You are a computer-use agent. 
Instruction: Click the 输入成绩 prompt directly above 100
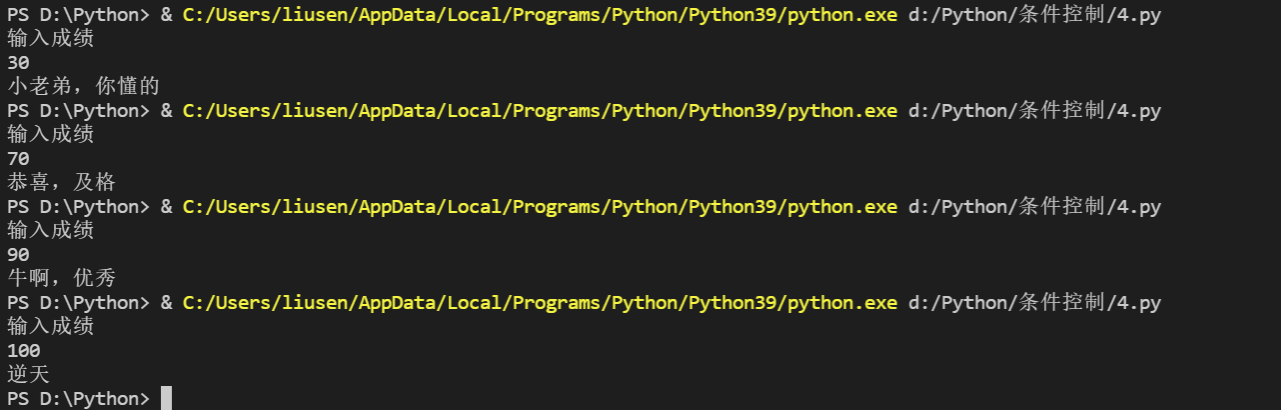[51, 327]
